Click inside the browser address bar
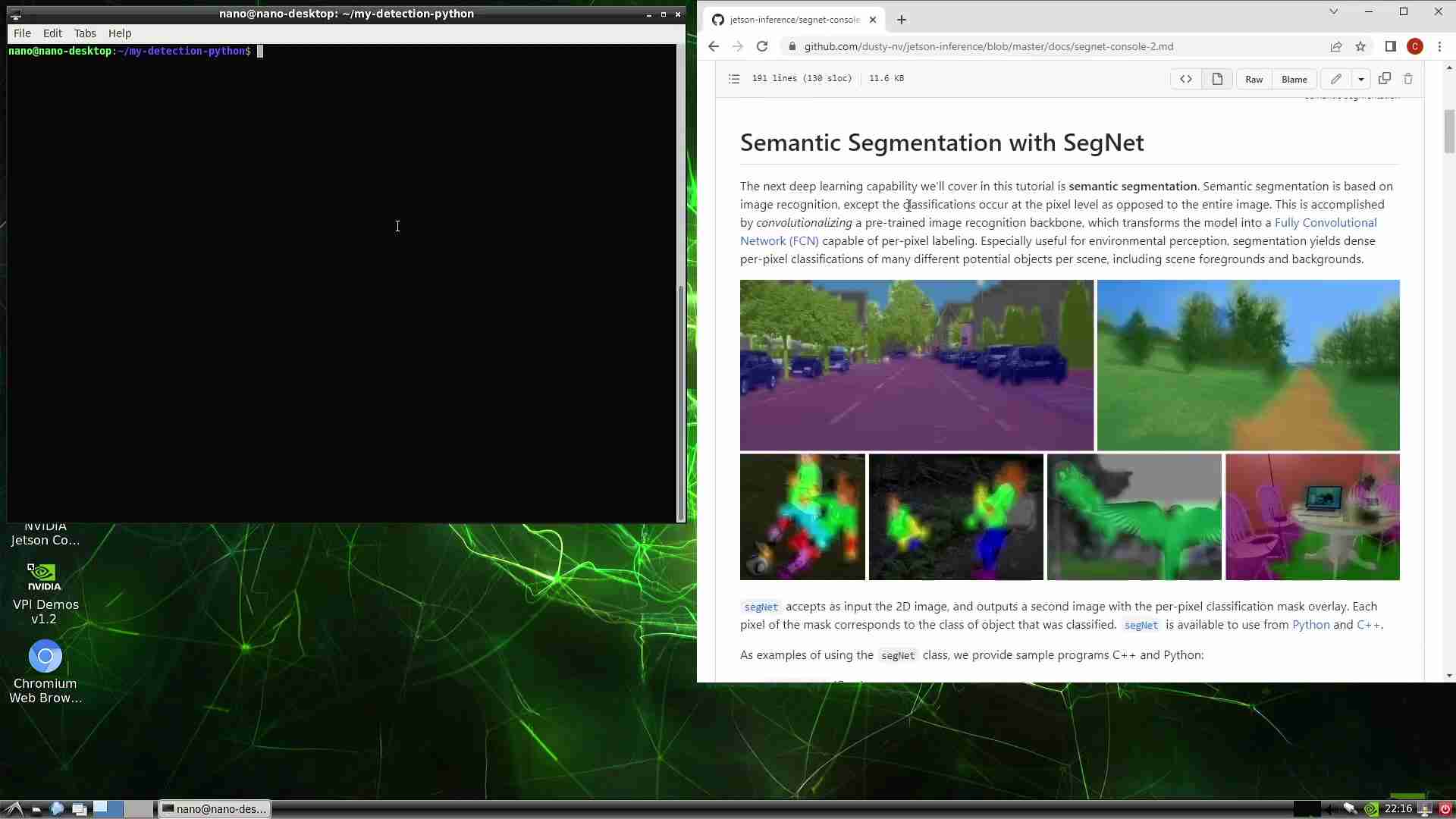 (x=986, y=46)
